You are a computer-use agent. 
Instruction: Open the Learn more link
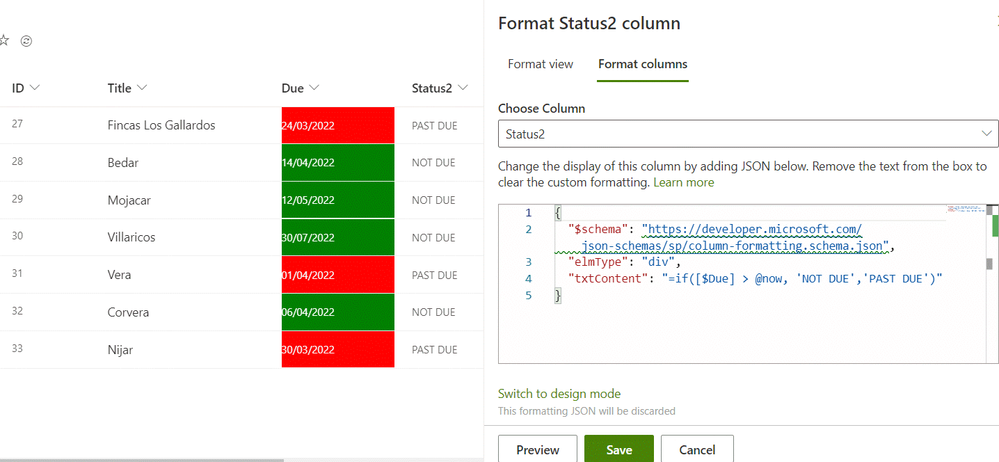(x=684, y=183)
